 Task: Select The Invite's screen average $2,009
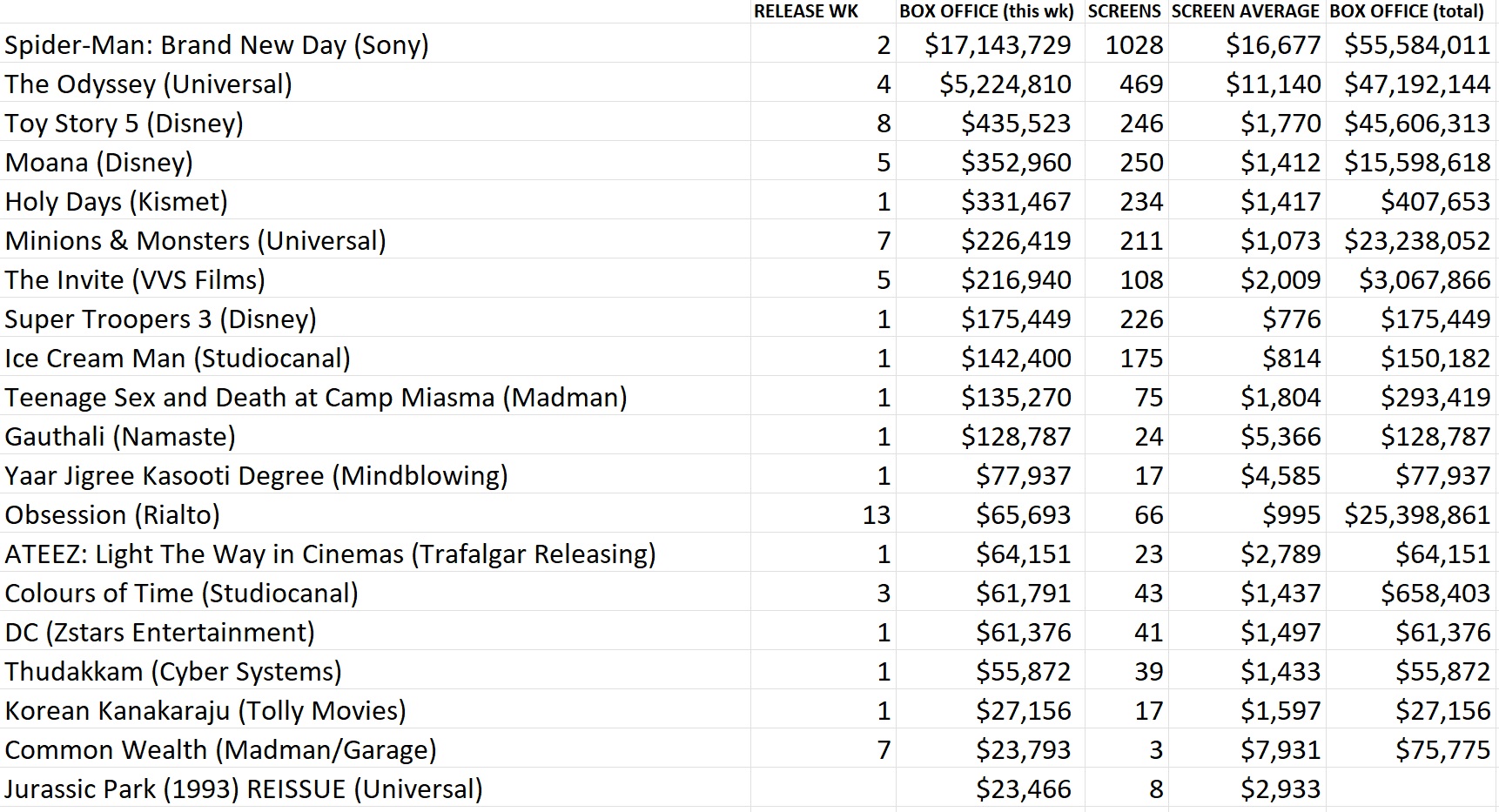click(1281, 280)
